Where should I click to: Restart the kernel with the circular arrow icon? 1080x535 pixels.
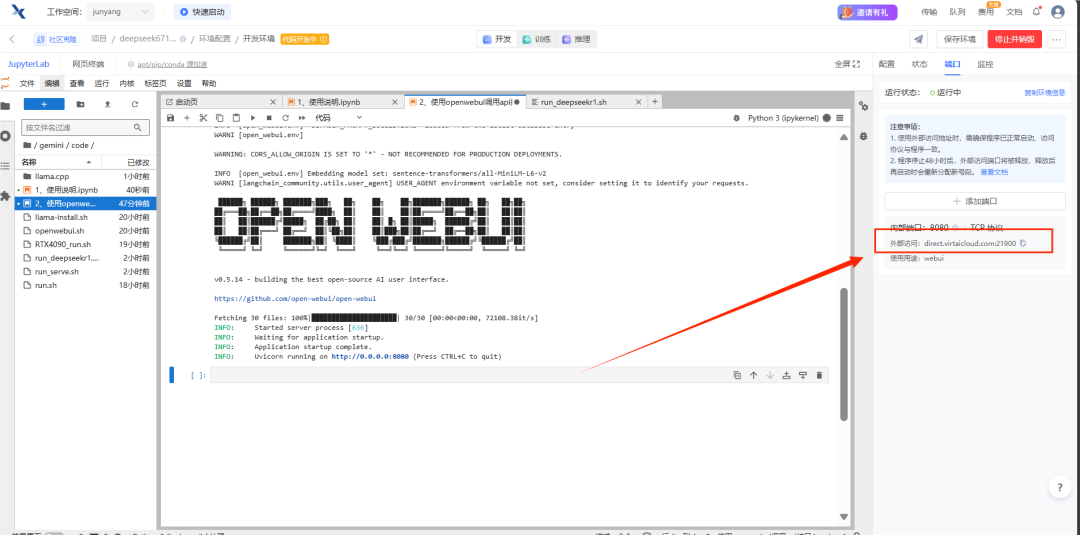[285, 118]
